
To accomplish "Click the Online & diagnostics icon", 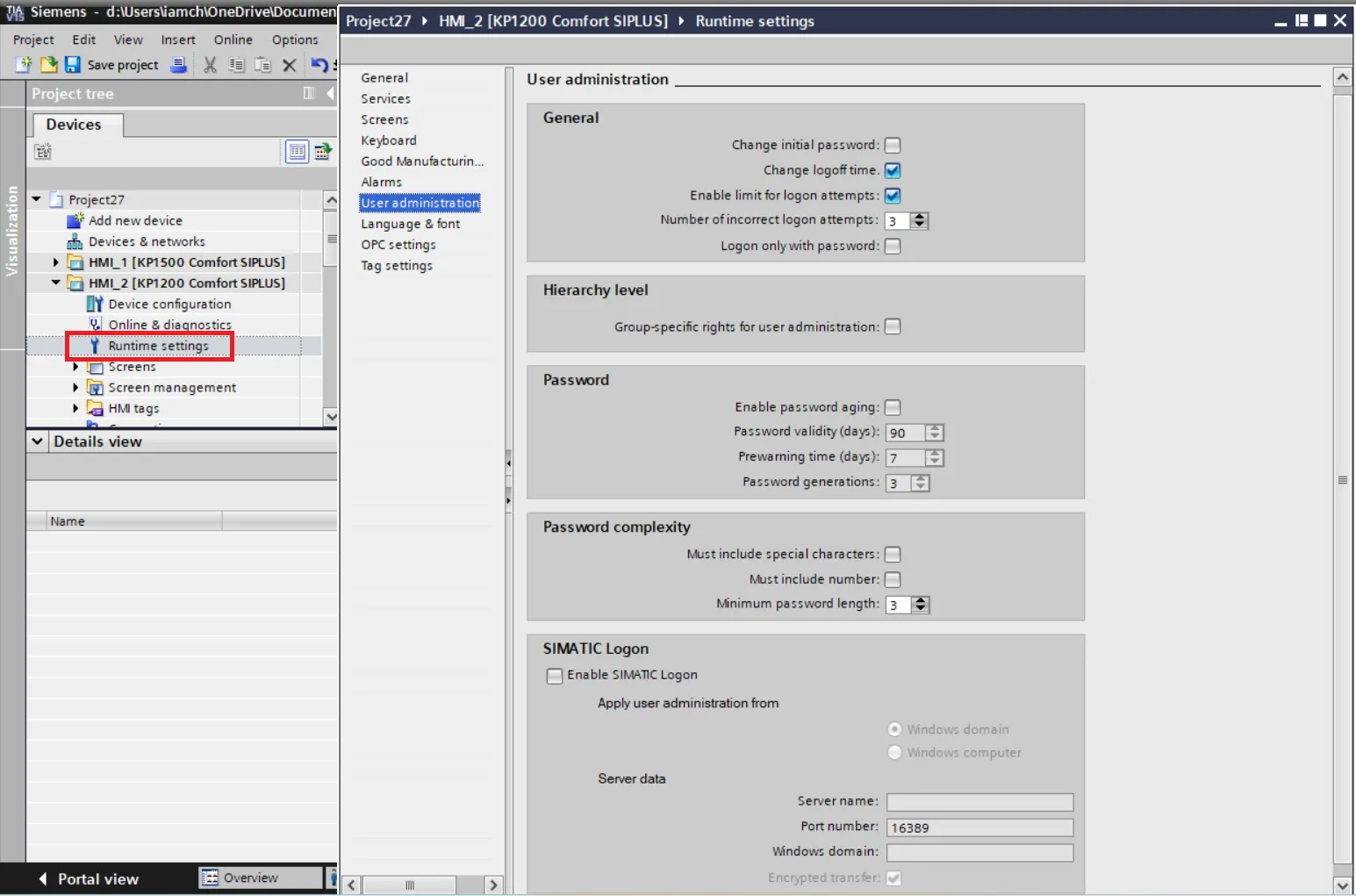I will tap(95, 325).
